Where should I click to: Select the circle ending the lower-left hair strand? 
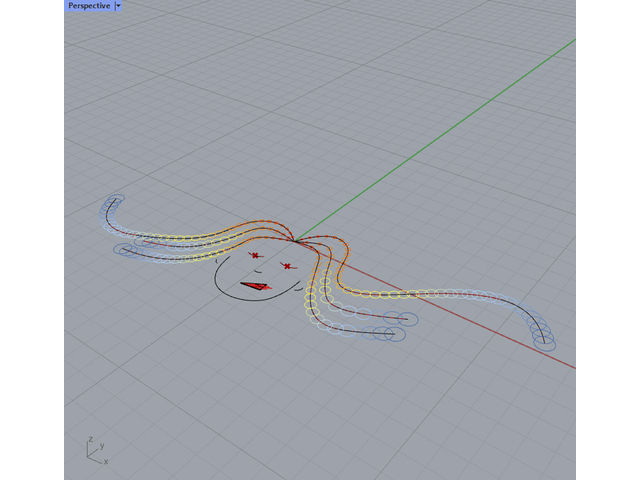click(123, 249)
